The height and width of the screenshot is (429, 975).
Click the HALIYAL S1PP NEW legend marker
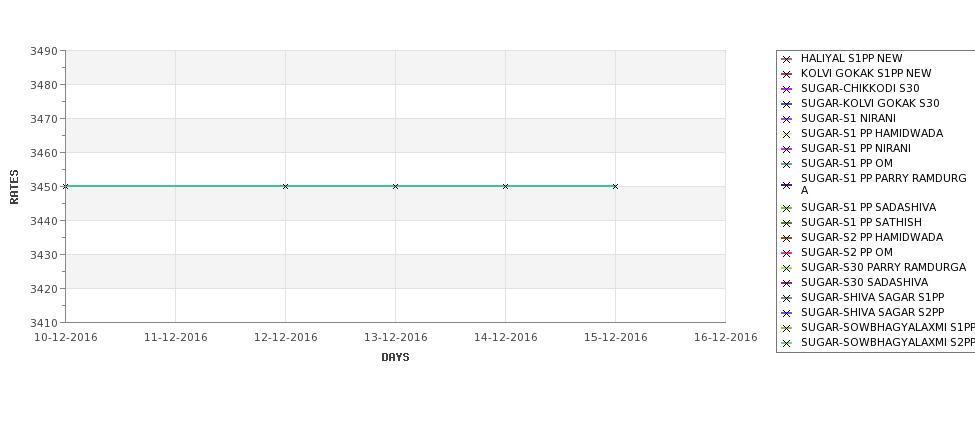(787, 59)
